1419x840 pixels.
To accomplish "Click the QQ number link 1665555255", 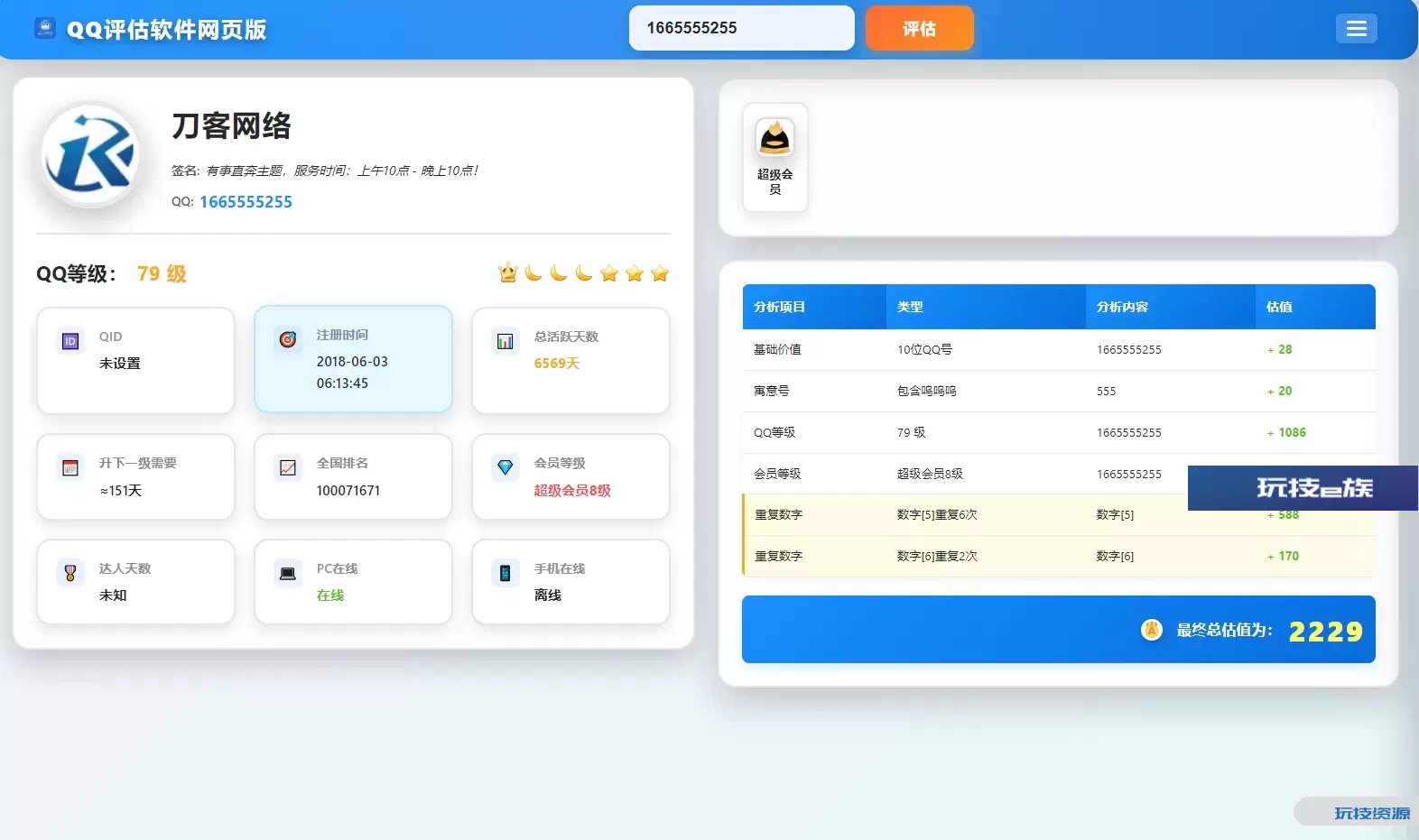I will click(246, 202).
